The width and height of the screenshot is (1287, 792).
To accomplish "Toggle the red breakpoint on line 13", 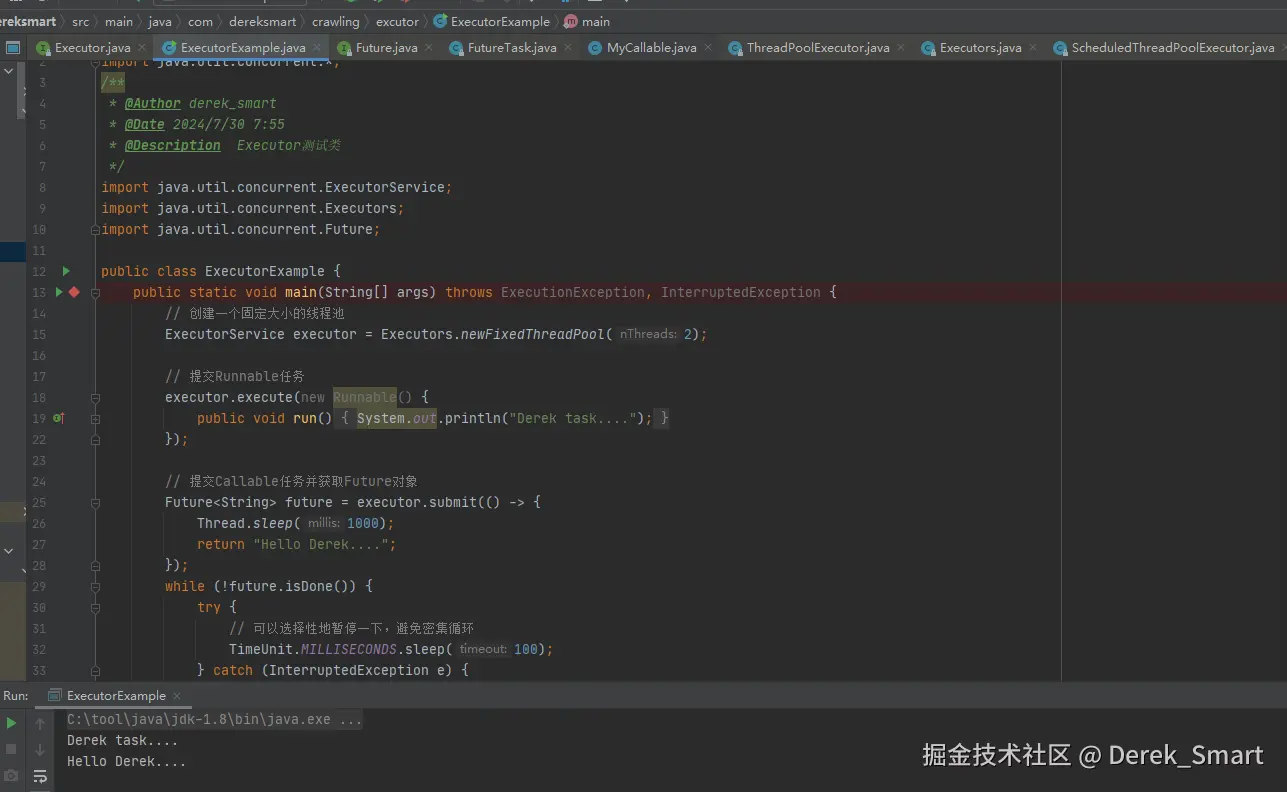I will (x=72, y=292).
